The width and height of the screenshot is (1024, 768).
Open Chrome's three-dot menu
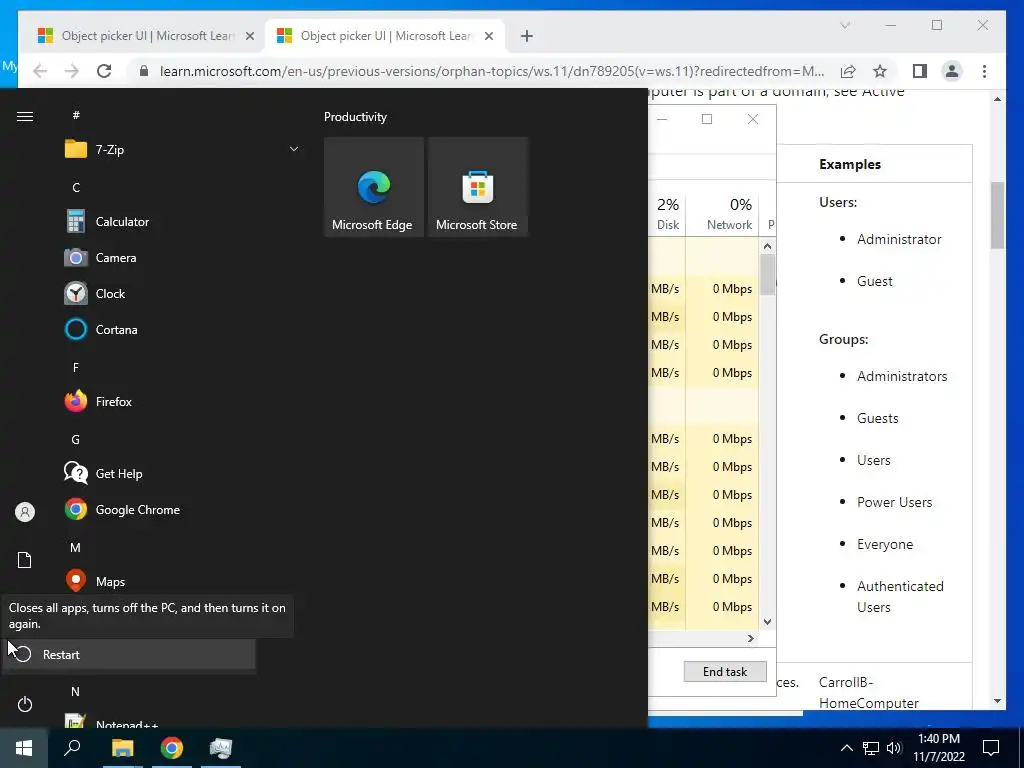(x=984, y=71)
